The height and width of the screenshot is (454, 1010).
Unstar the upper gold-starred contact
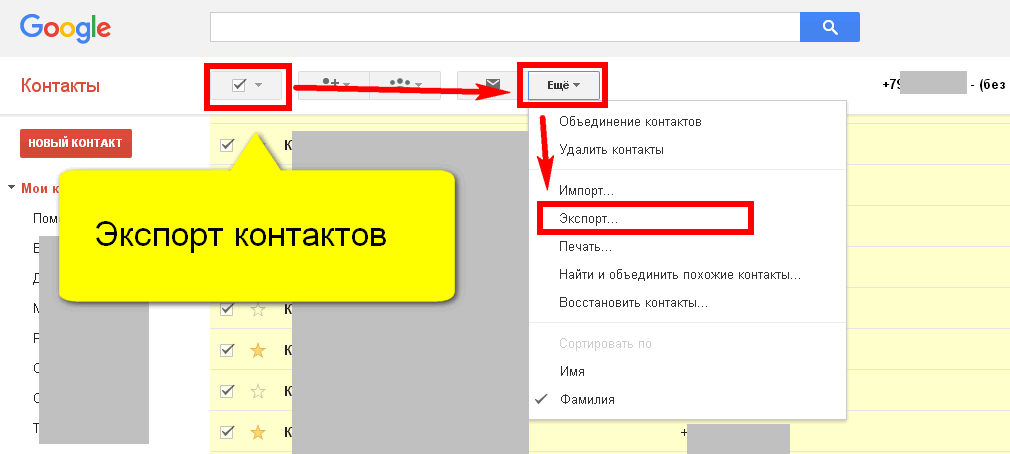click(257, 350)
